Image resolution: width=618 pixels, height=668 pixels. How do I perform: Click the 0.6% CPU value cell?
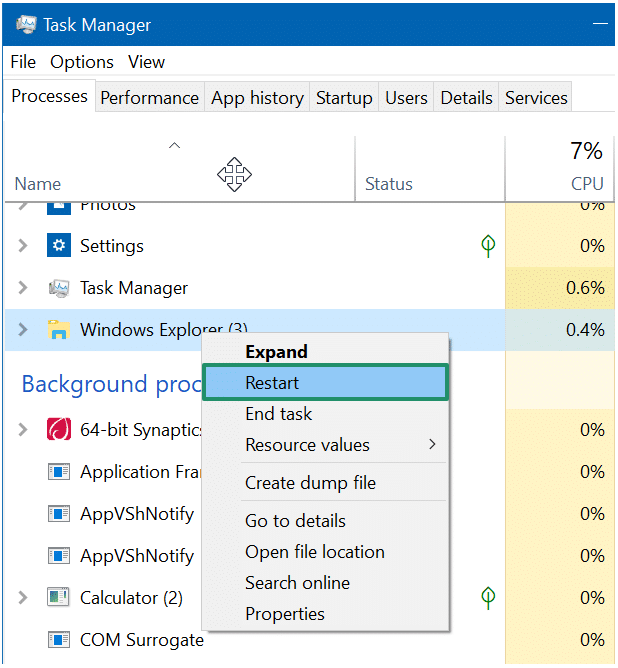pos(560,288)
